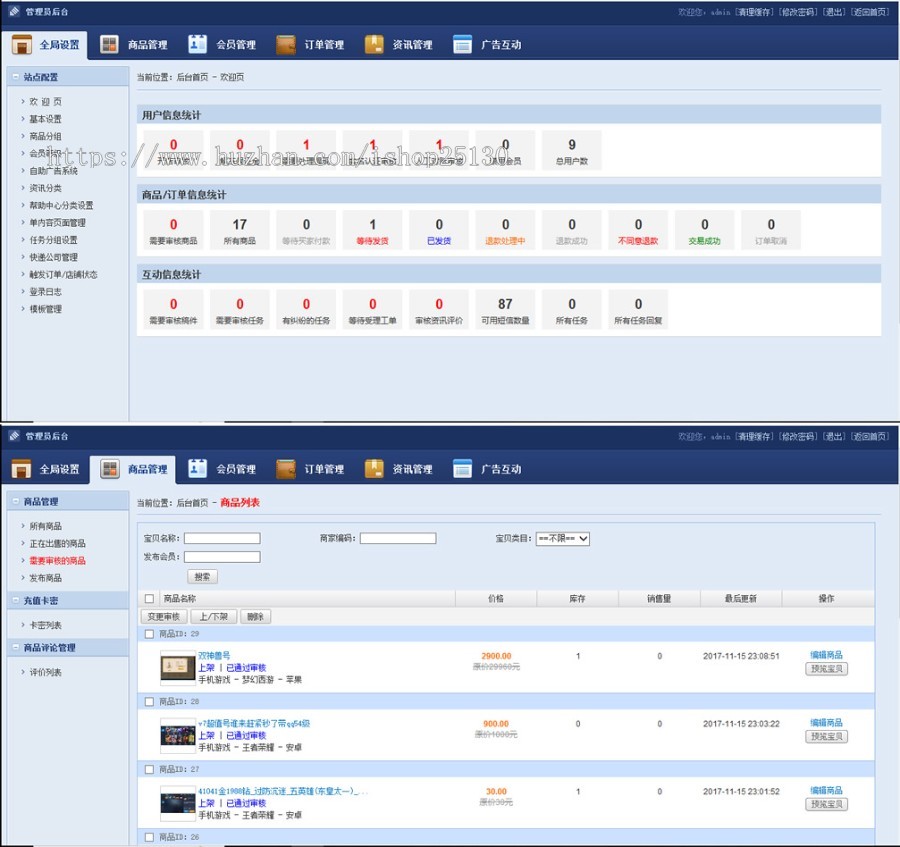Image resolution: width=900 pixels, height=847 pixels.
Task: Click the 变更审核 button
Action: (x=164, y=616)
